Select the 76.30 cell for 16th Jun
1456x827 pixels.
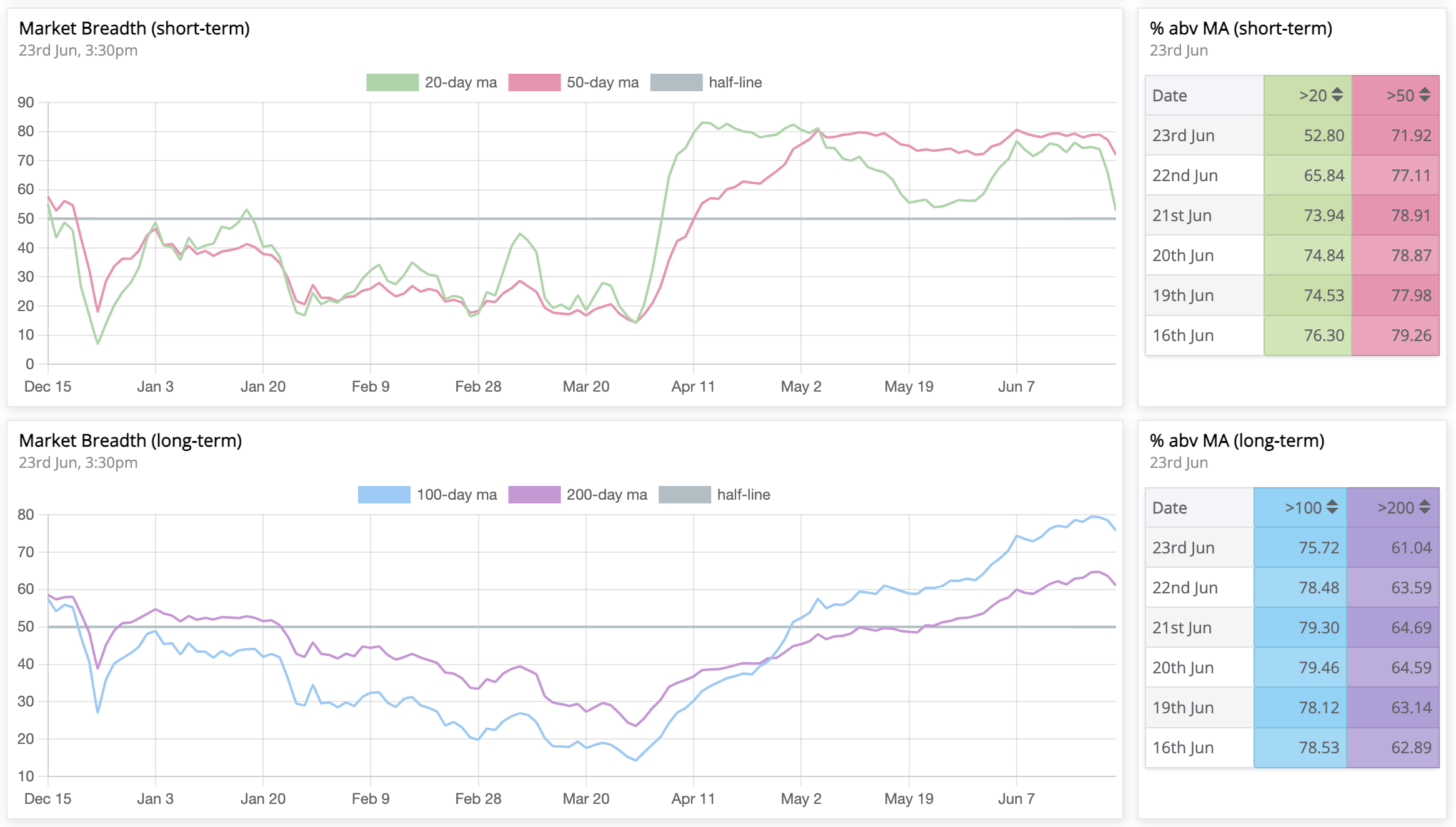(1307, 335)
